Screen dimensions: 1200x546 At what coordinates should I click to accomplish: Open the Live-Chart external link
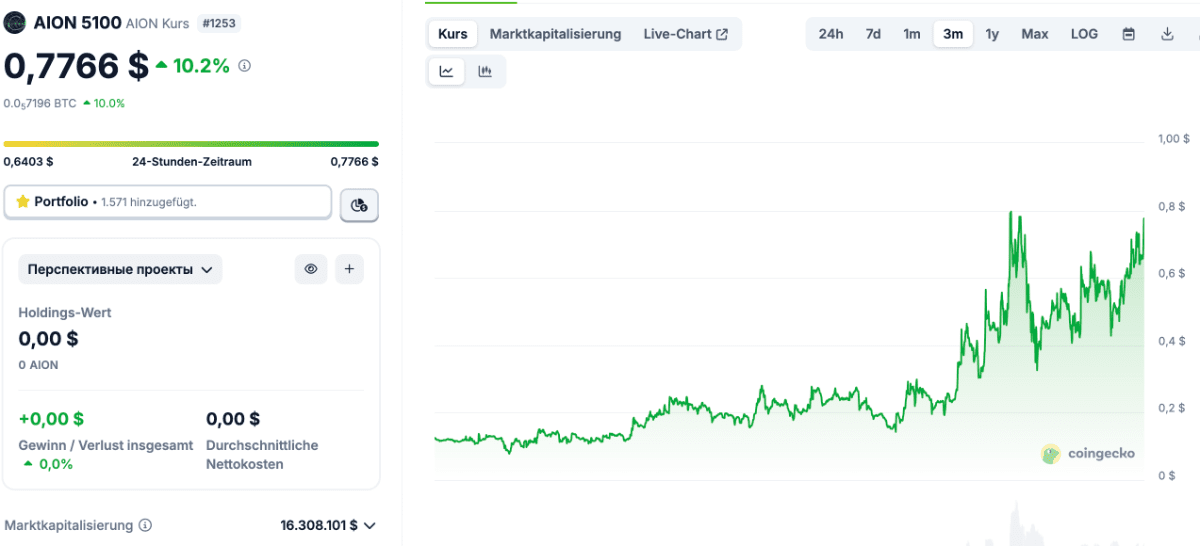coord(686,34)
